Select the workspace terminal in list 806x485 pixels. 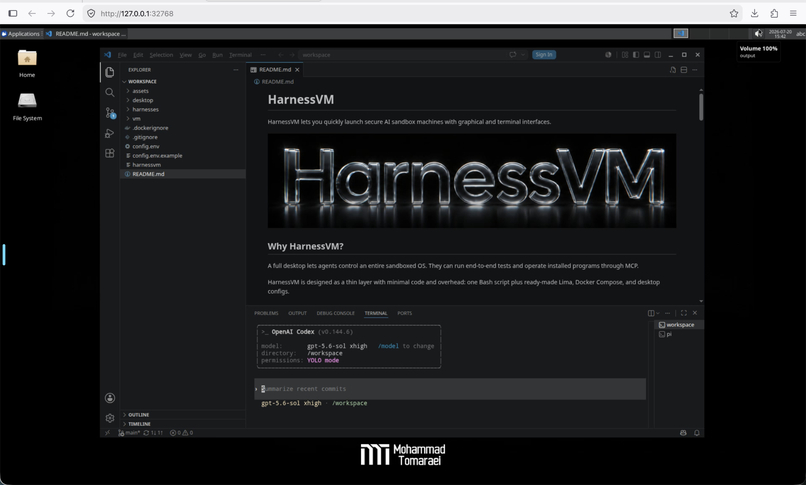678,325
